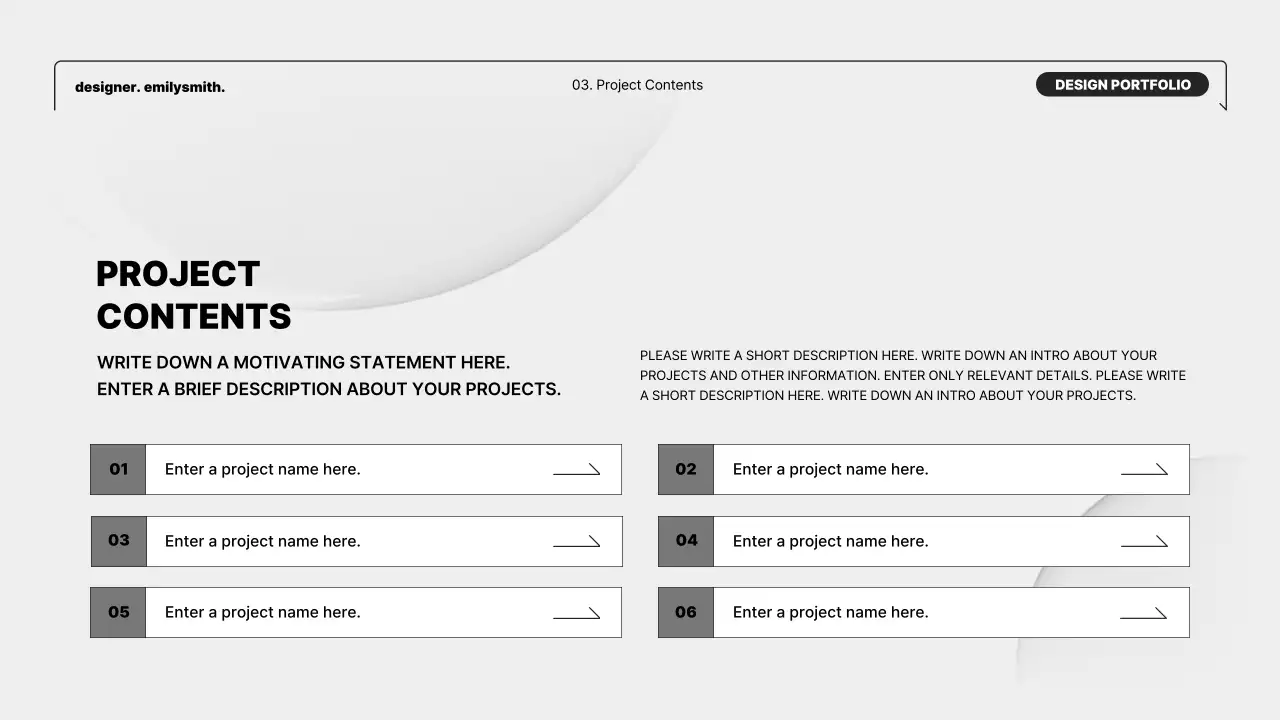
Task: Select the 03. Project Contents header label
Action: pyautogui.click(x=637, y=85)
